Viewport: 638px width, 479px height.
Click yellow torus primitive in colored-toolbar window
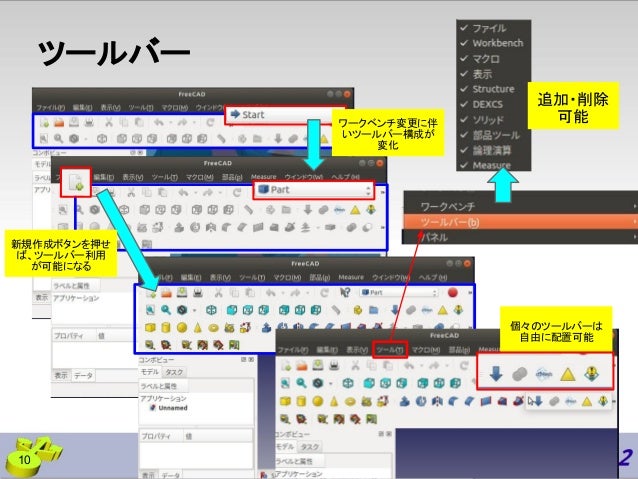(213, 327)
